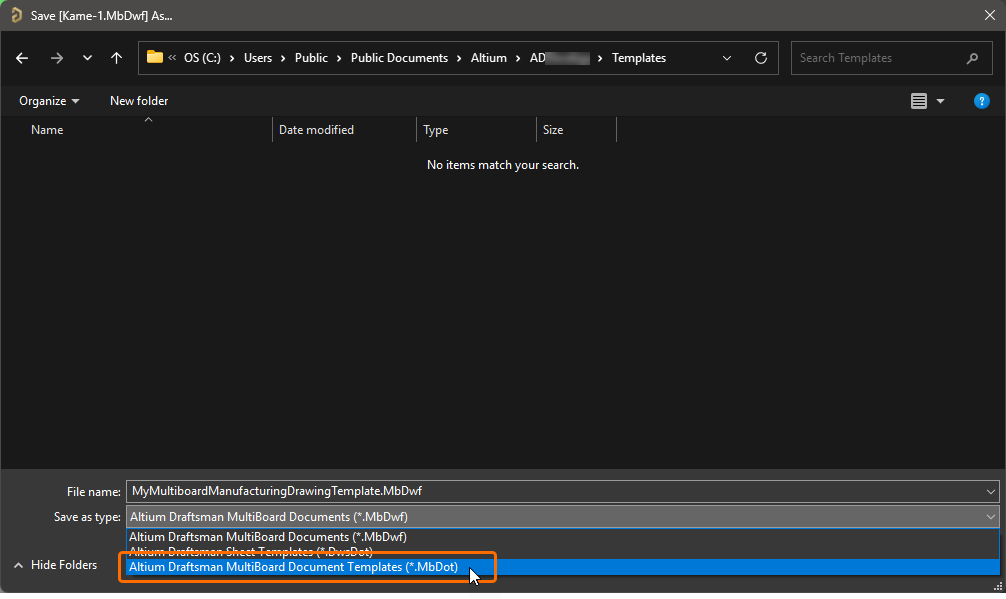Sort by the Type column
This screenshot has width=1006, height=599.
[436, 130]
